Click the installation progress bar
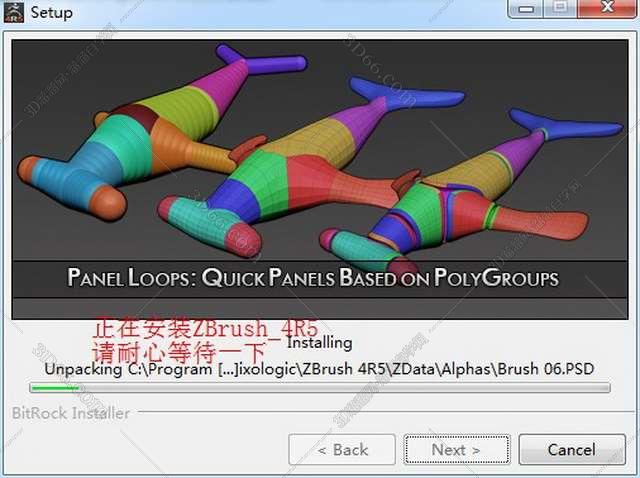The width and height of the screenshot is (640, 478). point(320,387)
